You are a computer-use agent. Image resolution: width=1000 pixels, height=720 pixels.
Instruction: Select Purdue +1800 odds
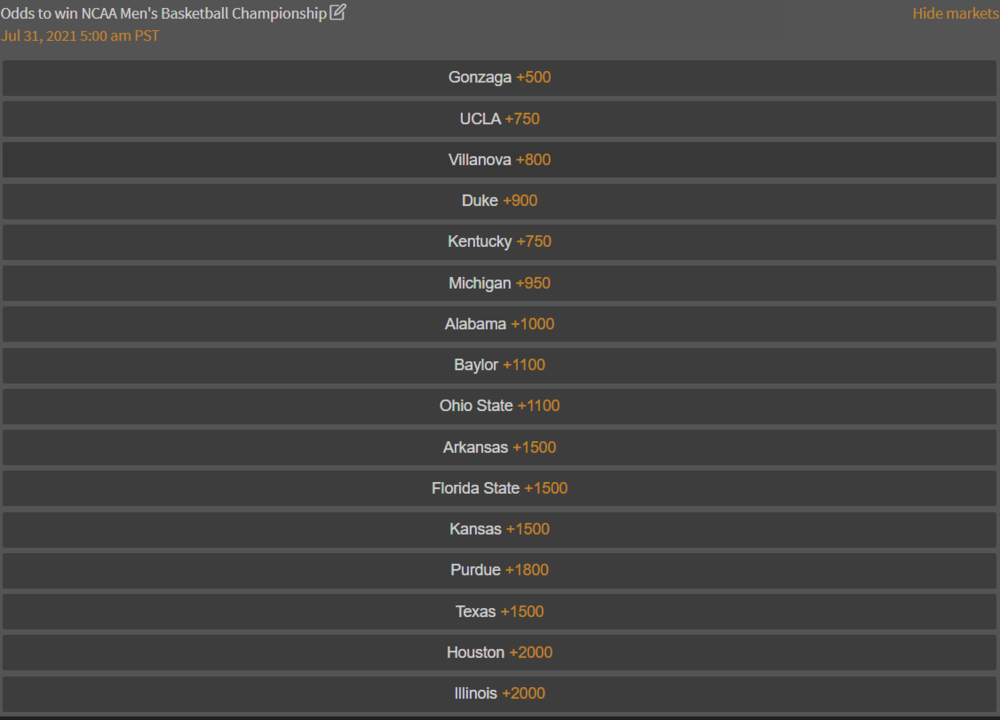pyautogui.click(x=499, y=570)
